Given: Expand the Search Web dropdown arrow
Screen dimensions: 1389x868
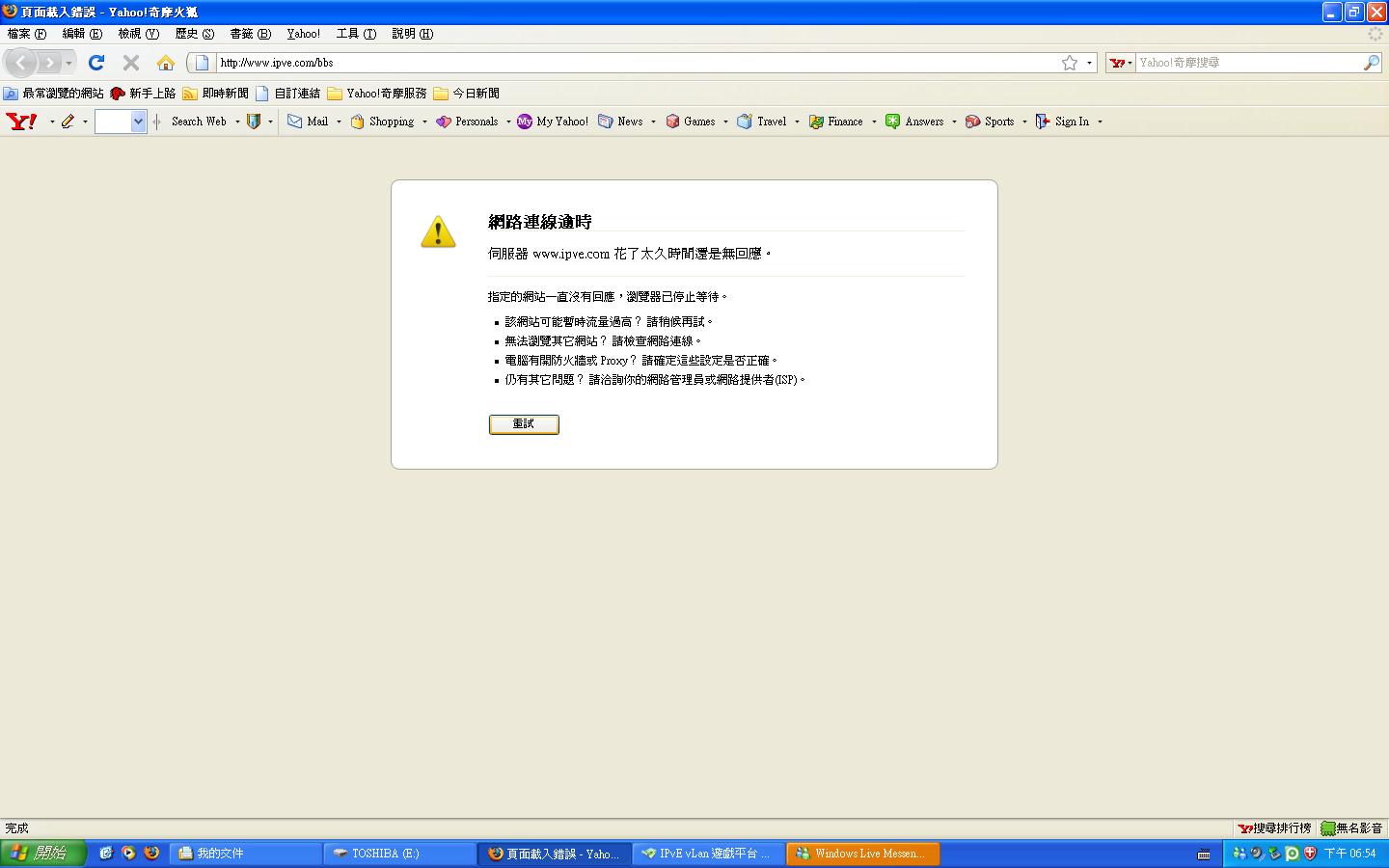Looking at the screenshot, I should [x=237, y=122].
